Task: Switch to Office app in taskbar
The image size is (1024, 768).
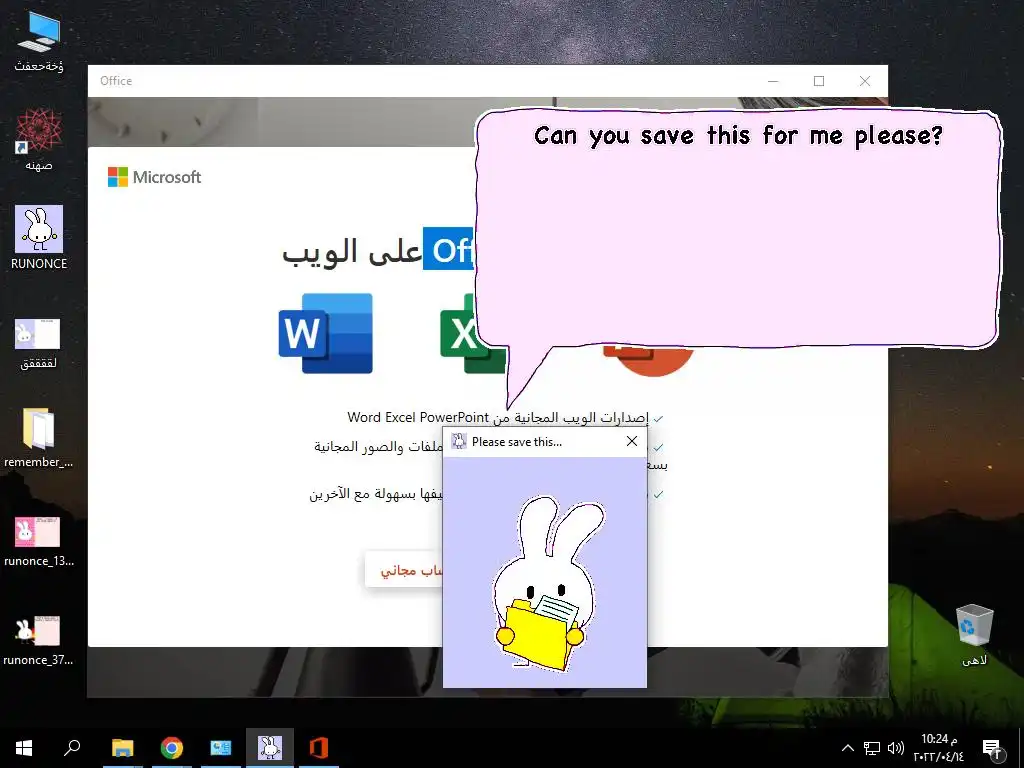Action: pyautogui.click(x=319, y=748)
